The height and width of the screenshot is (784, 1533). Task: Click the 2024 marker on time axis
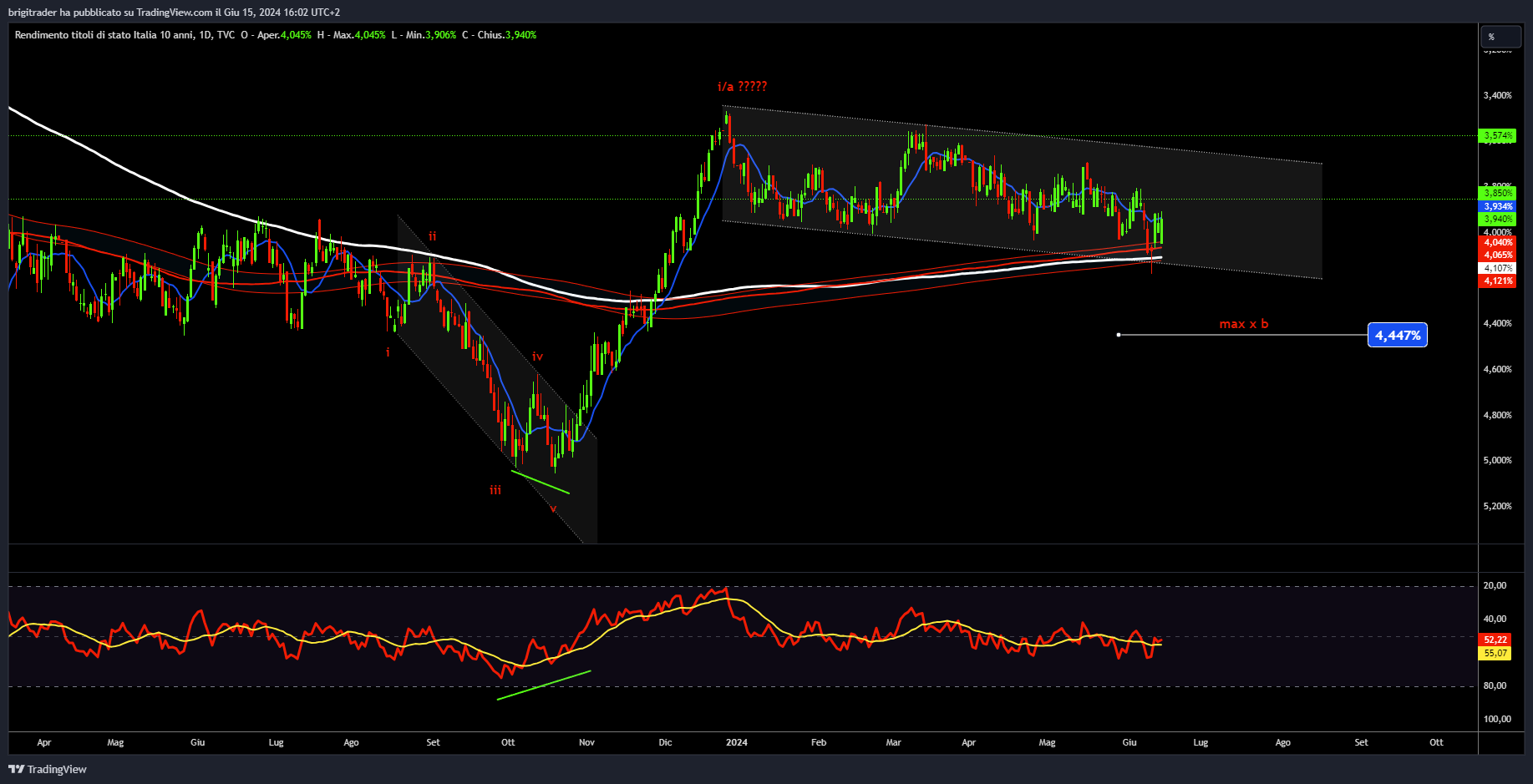(737, 742)
